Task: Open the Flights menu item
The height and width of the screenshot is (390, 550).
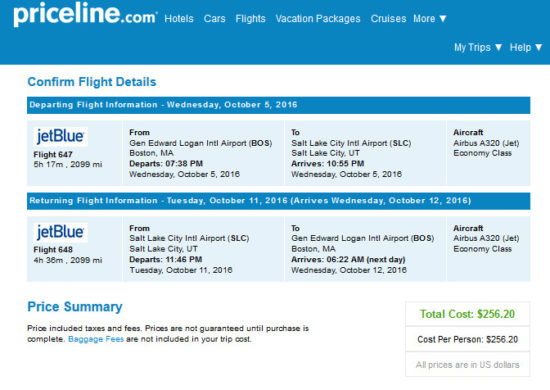Action: point(250,19)
